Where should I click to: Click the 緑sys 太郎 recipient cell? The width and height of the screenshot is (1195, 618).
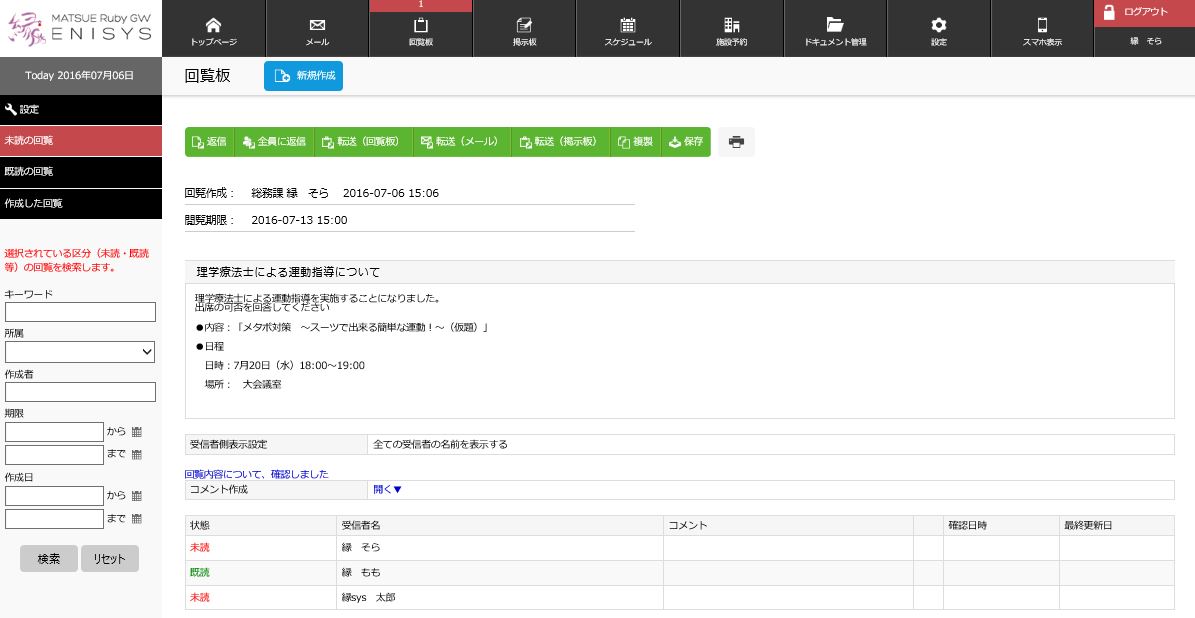(500, 598)
